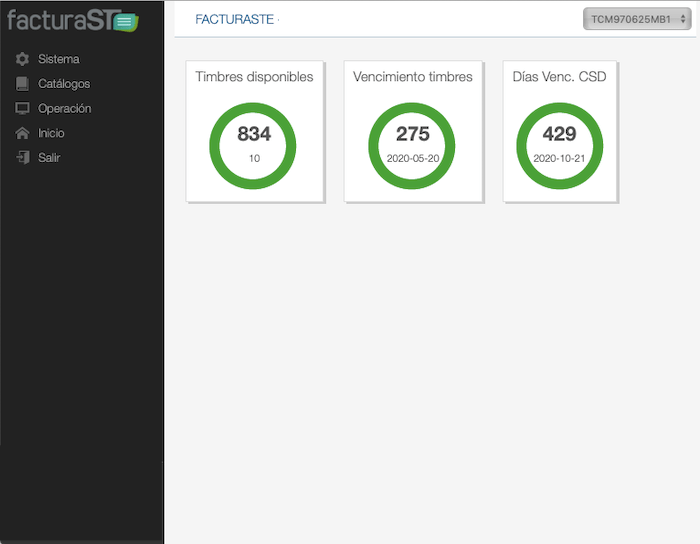Click the gear icon beside Sistema
700x544 pixels.
point(23,59)
